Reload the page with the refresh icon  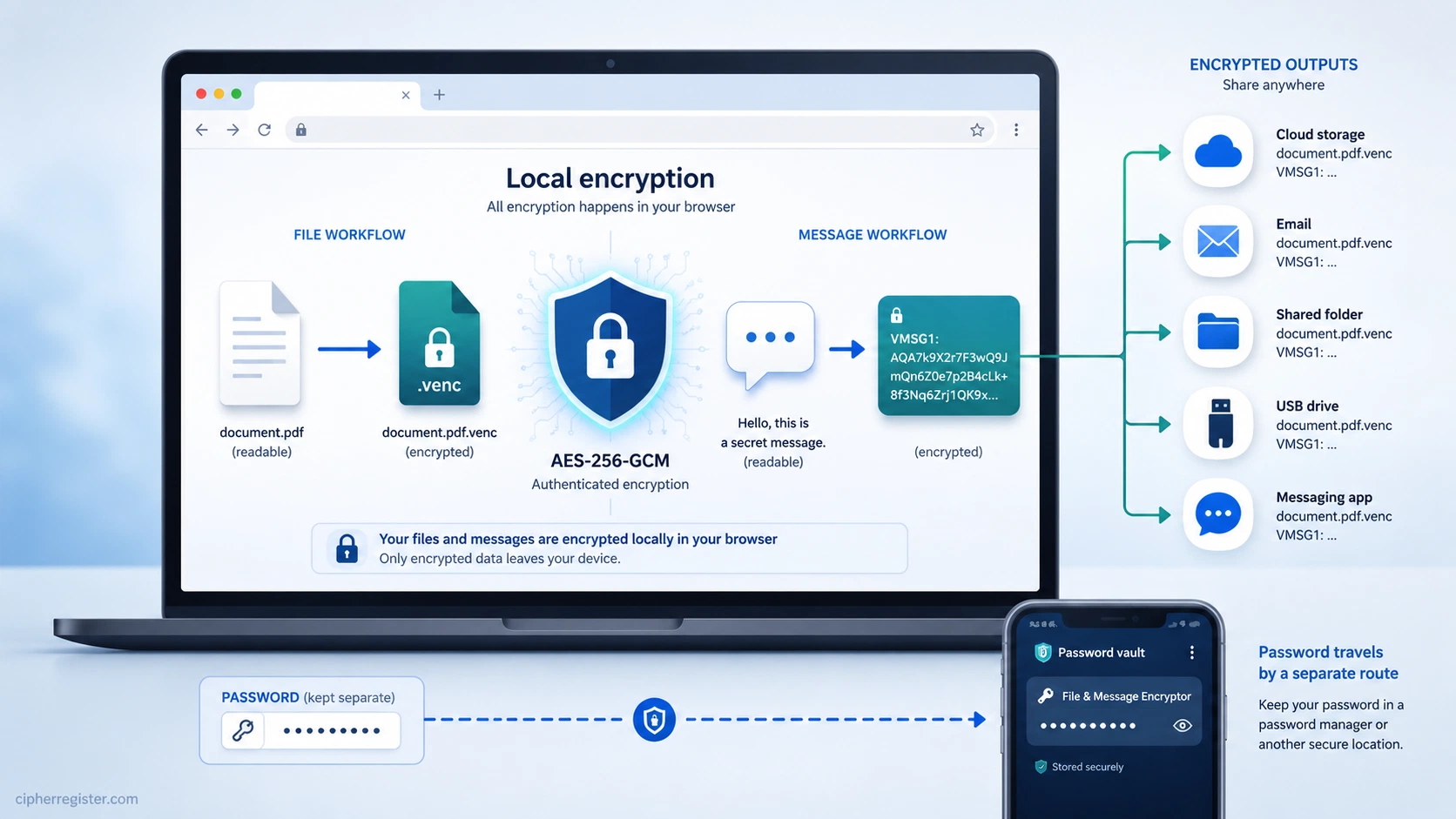click(x=265, y=130)
